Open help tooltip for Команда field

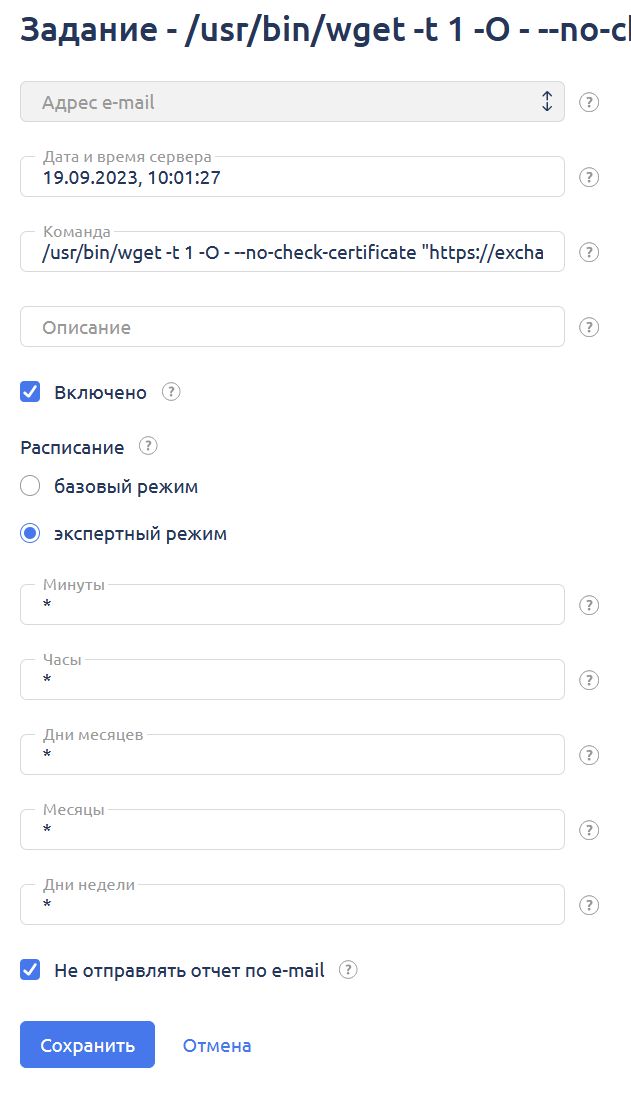pos(589,252)
